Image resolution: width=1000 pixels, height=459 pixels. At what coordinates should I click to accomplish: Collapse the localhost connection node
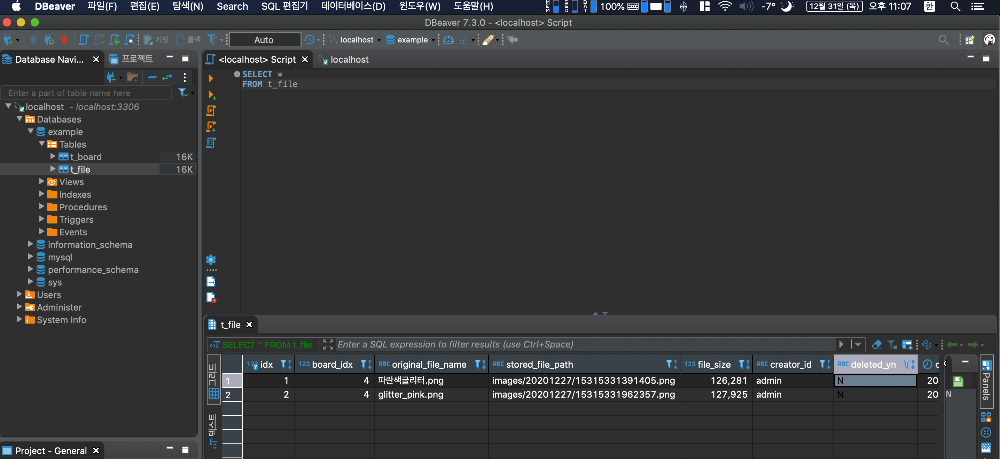coord(8,106)
